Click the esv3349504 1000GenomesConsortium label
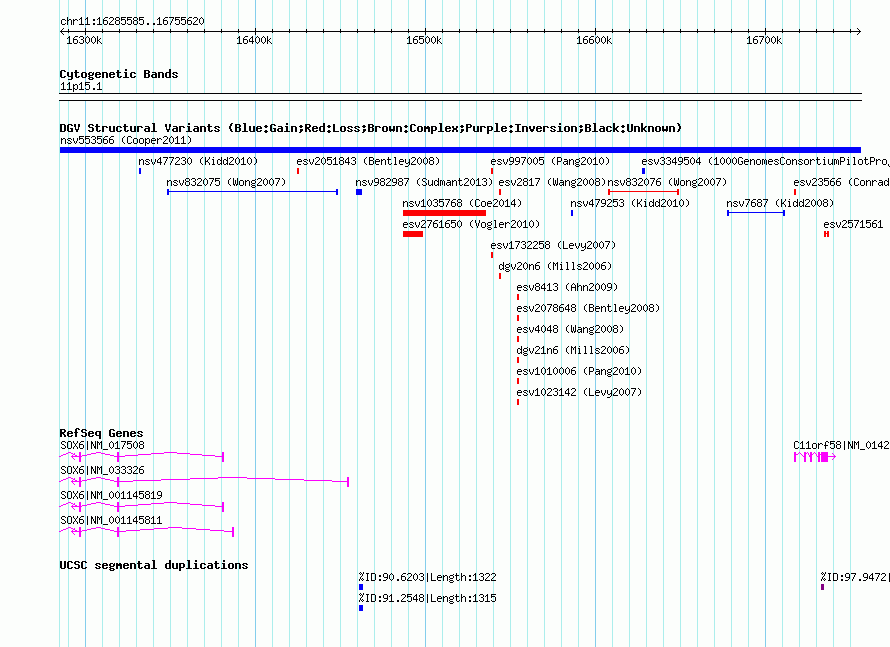 point(766,161)
